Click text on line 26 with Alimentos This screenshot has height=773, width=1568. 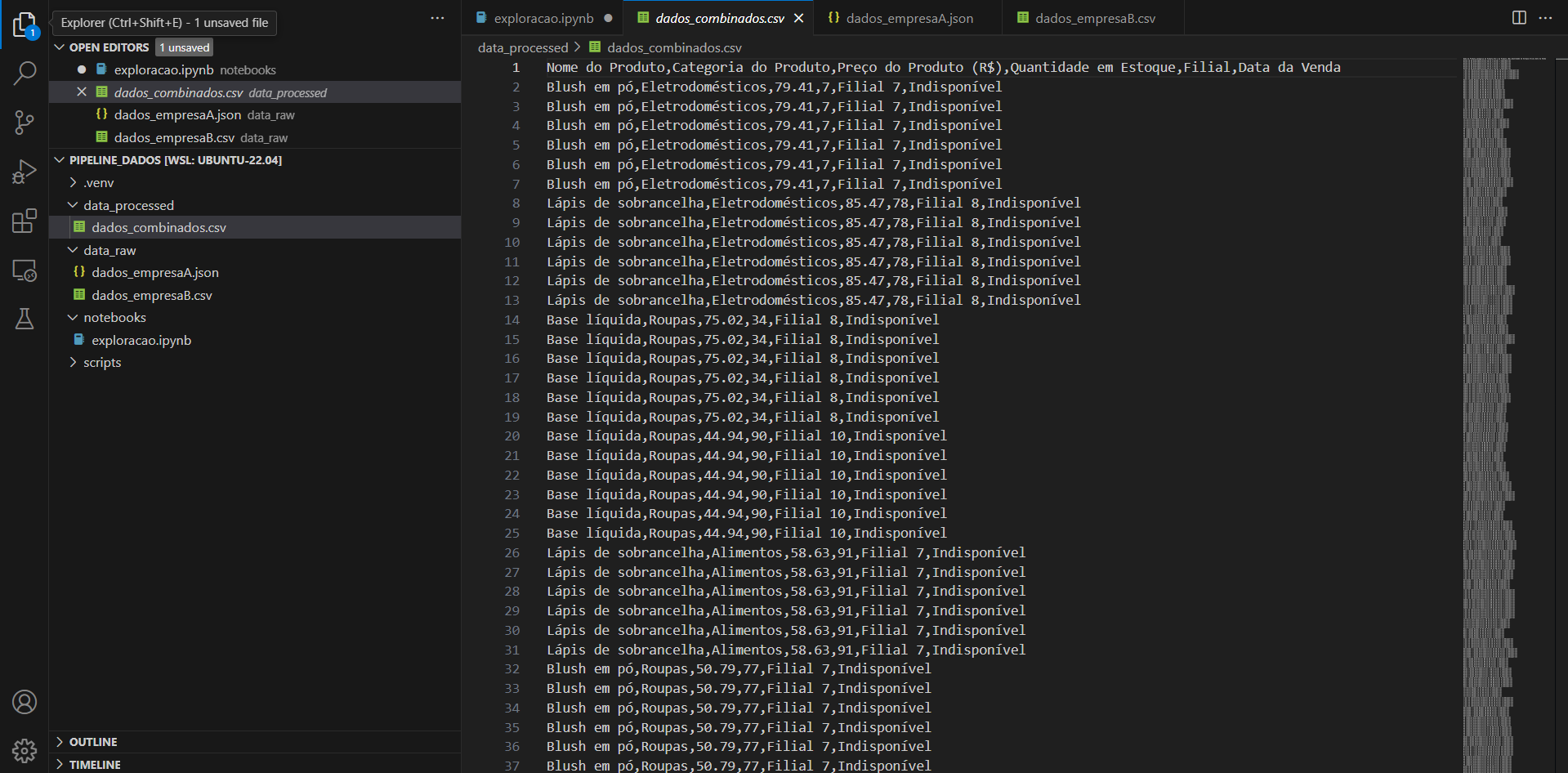pos(786,552)
